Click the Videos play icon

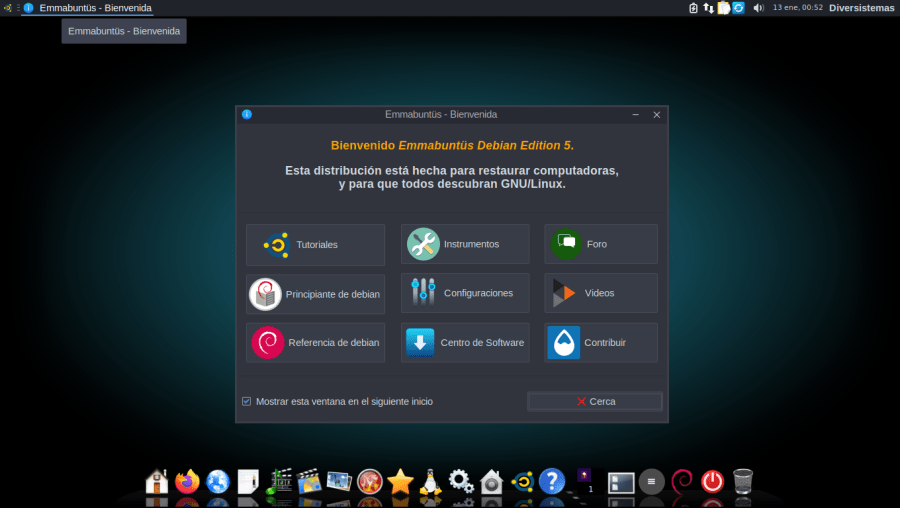[564, 293]
